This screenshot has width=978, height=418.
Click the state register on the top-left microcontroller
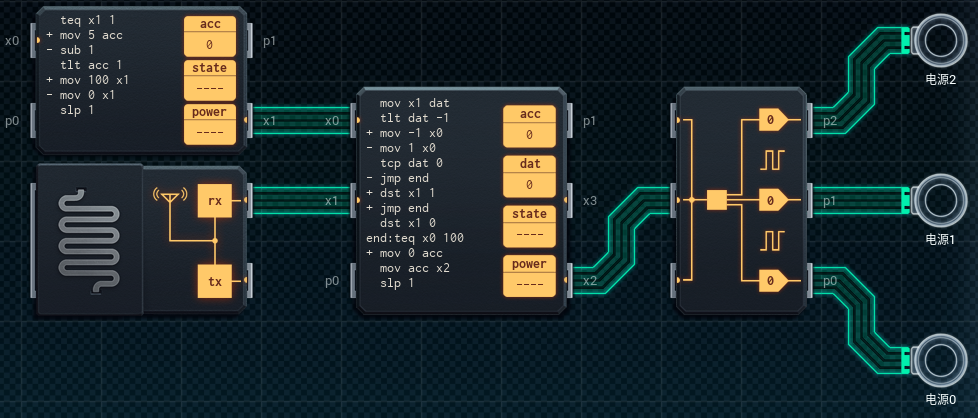point(210,78)
